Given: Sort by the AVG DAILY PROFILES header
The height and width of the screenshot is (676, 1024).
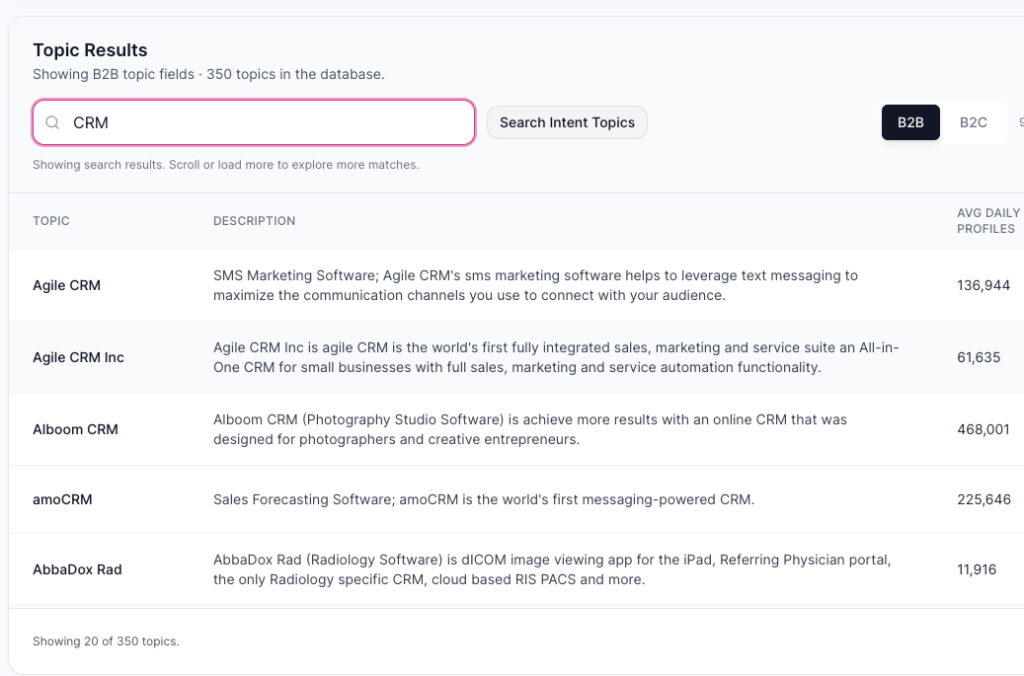Looking at the screenshot, I should click(x=987, y=221).
